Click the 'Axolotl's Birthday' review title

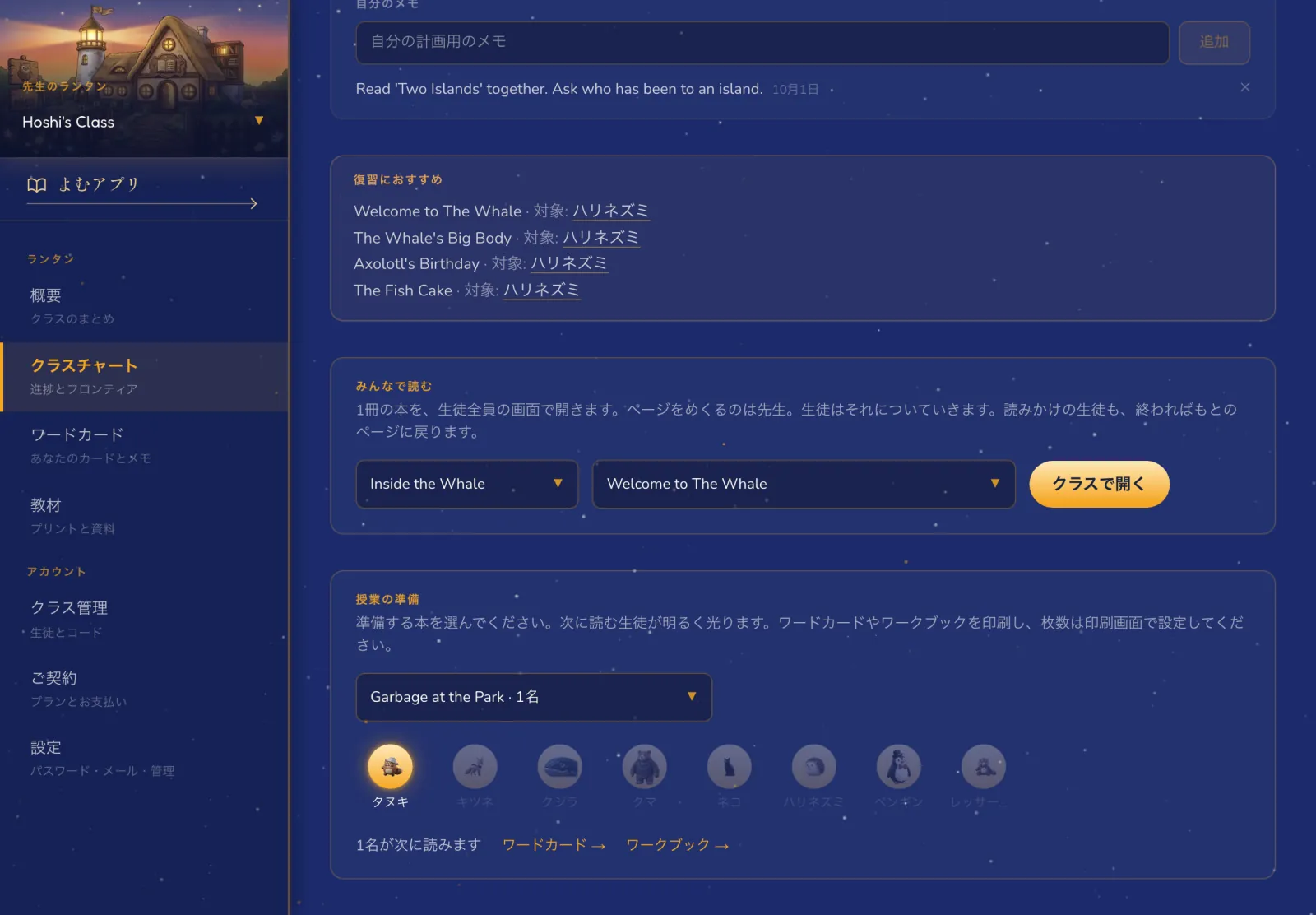(x=416, y=263)
